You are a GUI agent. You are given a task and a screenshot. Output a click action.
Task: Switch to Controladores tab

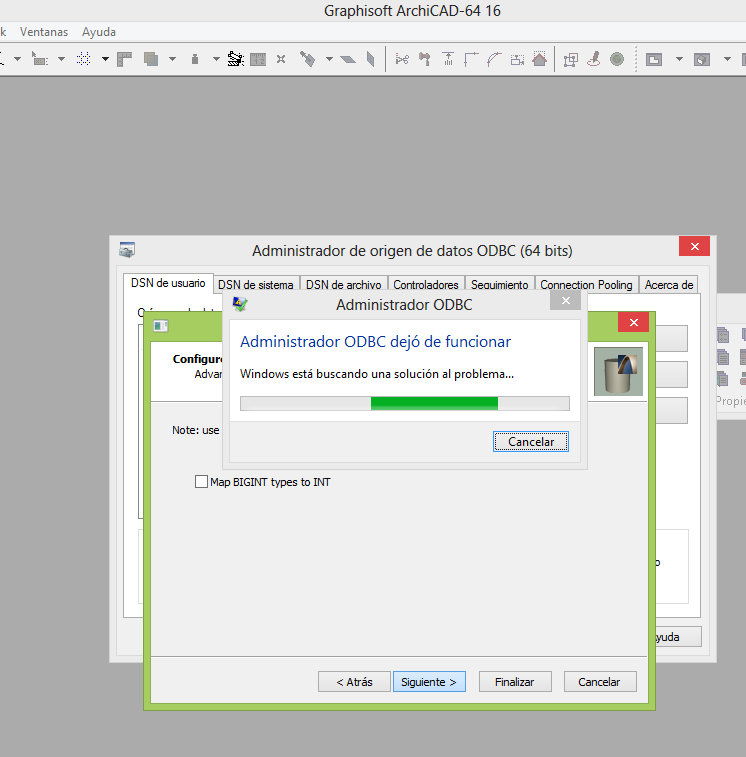point(426,285)
